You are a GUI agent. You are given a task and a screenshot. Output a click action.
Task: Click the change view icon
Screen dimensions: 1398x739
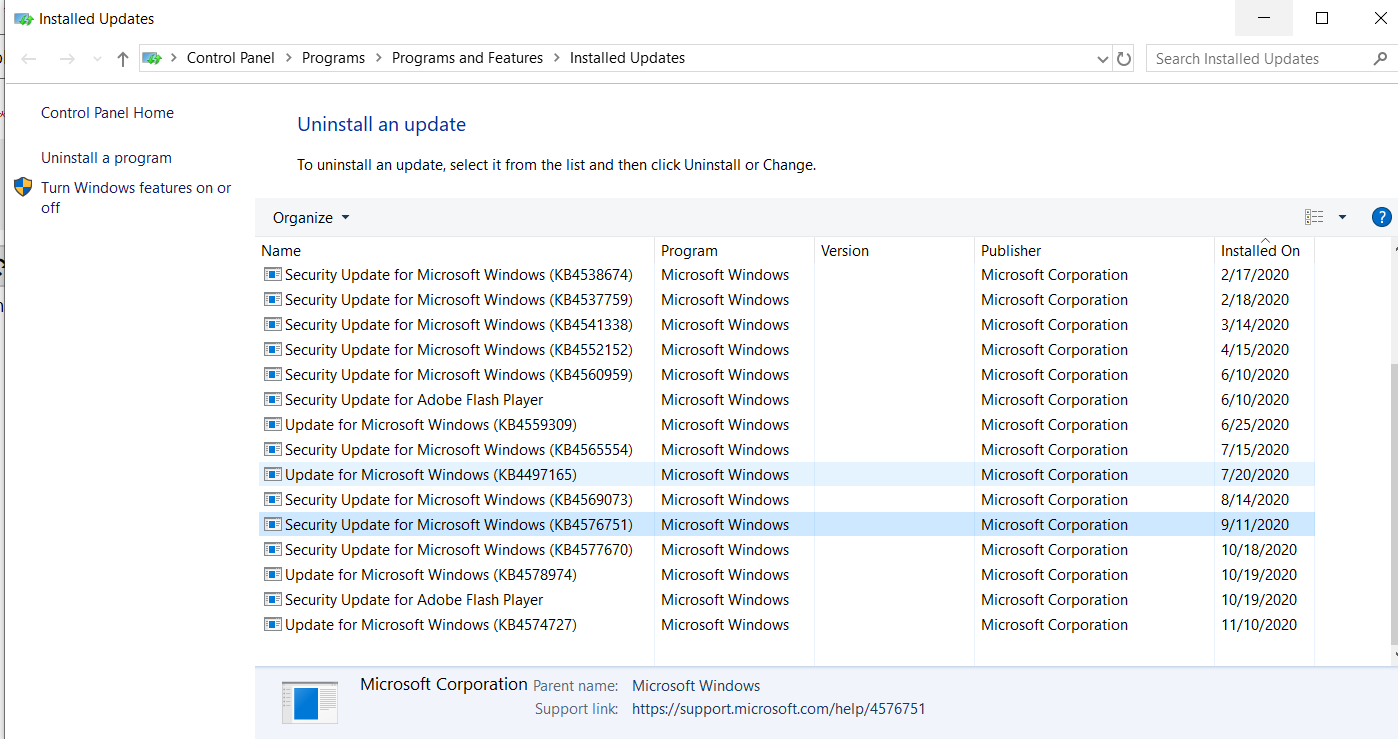click(1314, 217)
